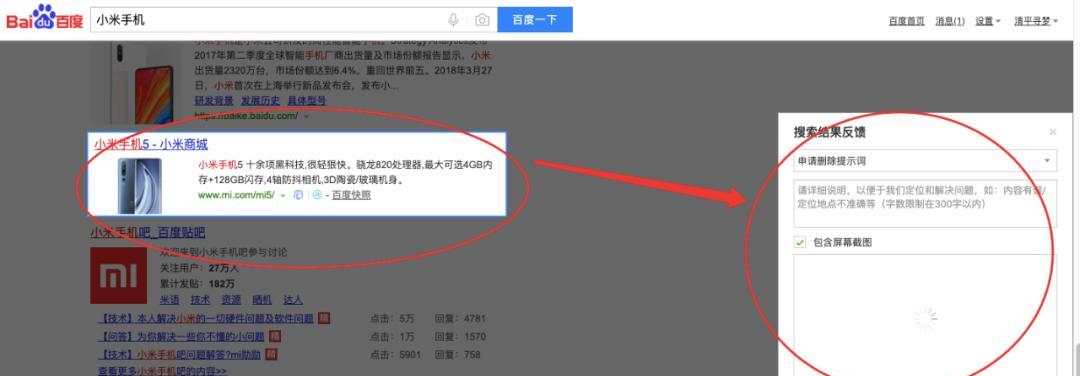The height and width of the screenshot is (376, 1080).
Task: Open the 申请删除提示词 dropdown
Action: 924,160
